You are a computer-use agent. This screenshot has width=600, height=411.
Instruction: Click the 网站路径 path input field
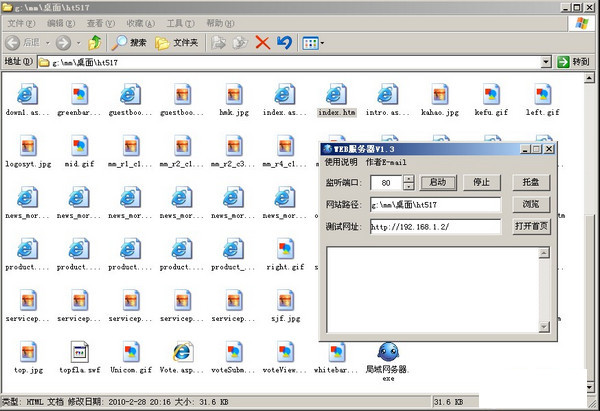pyautogui.click(x=434, y=205)
